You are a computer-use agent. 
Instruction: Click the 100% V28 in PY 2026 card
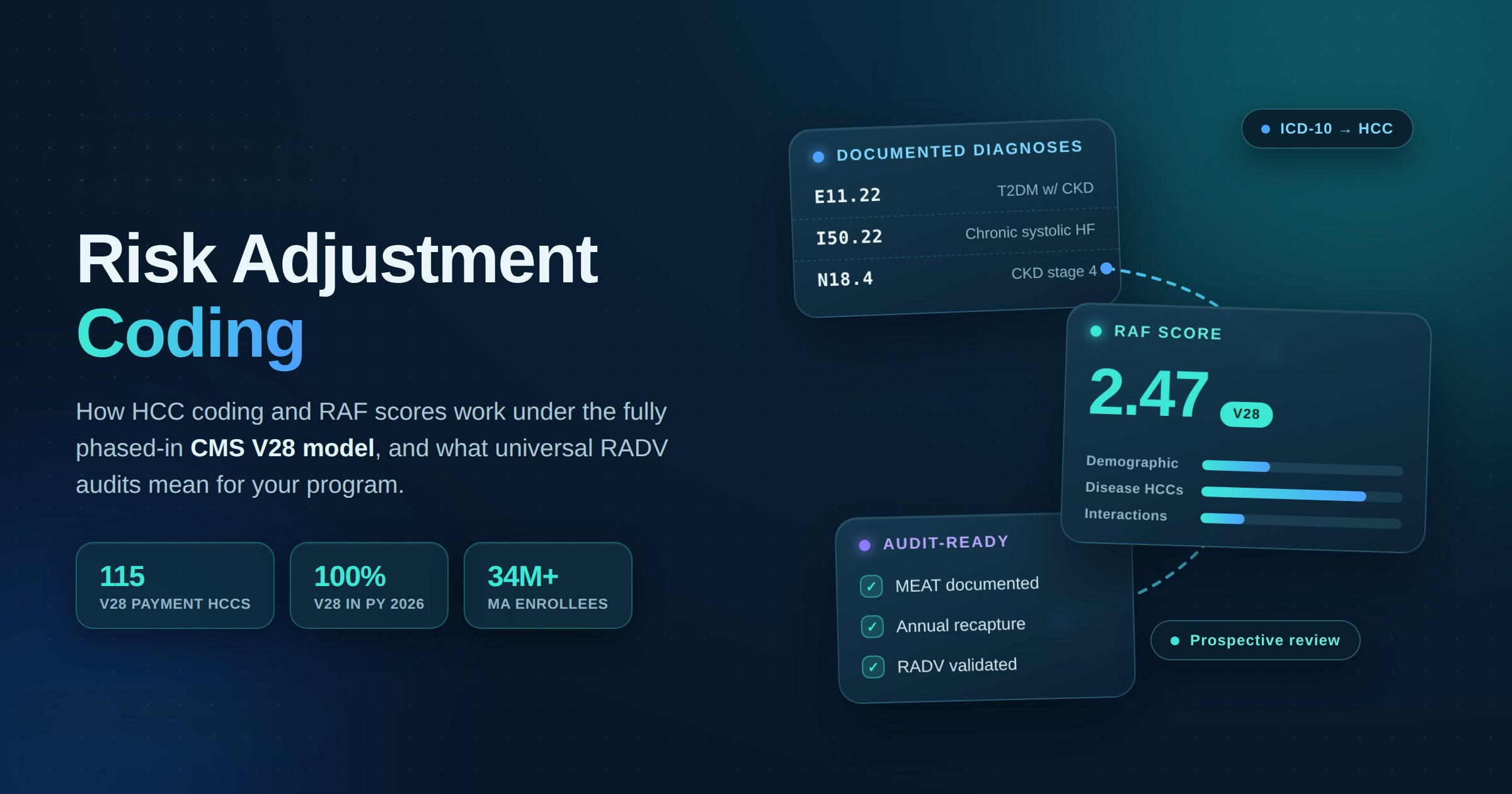coord(369,585)
